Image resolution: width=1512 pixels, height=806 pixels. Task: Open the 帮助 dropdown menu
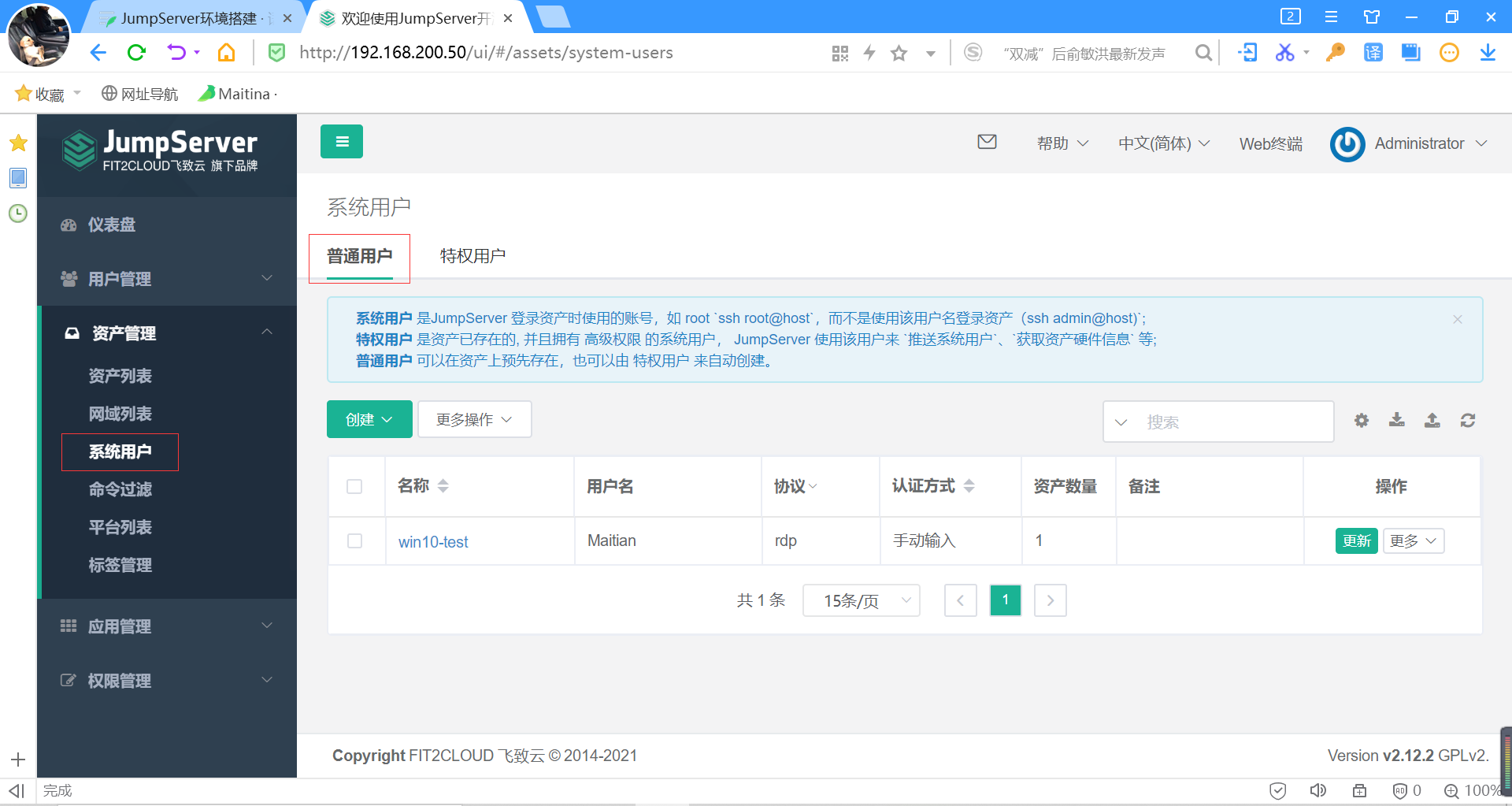point(1062,143)
